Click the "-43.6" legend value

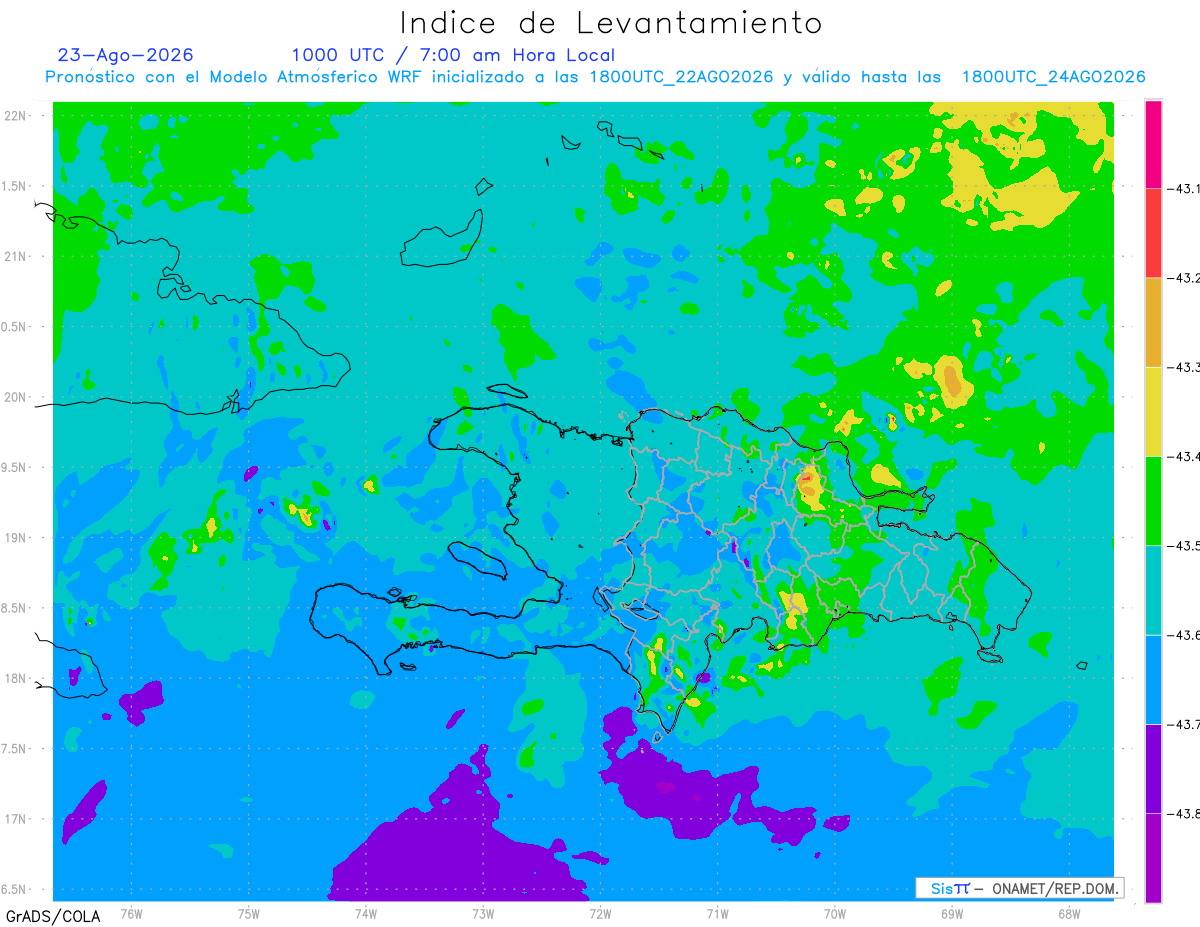(1184, 635)
